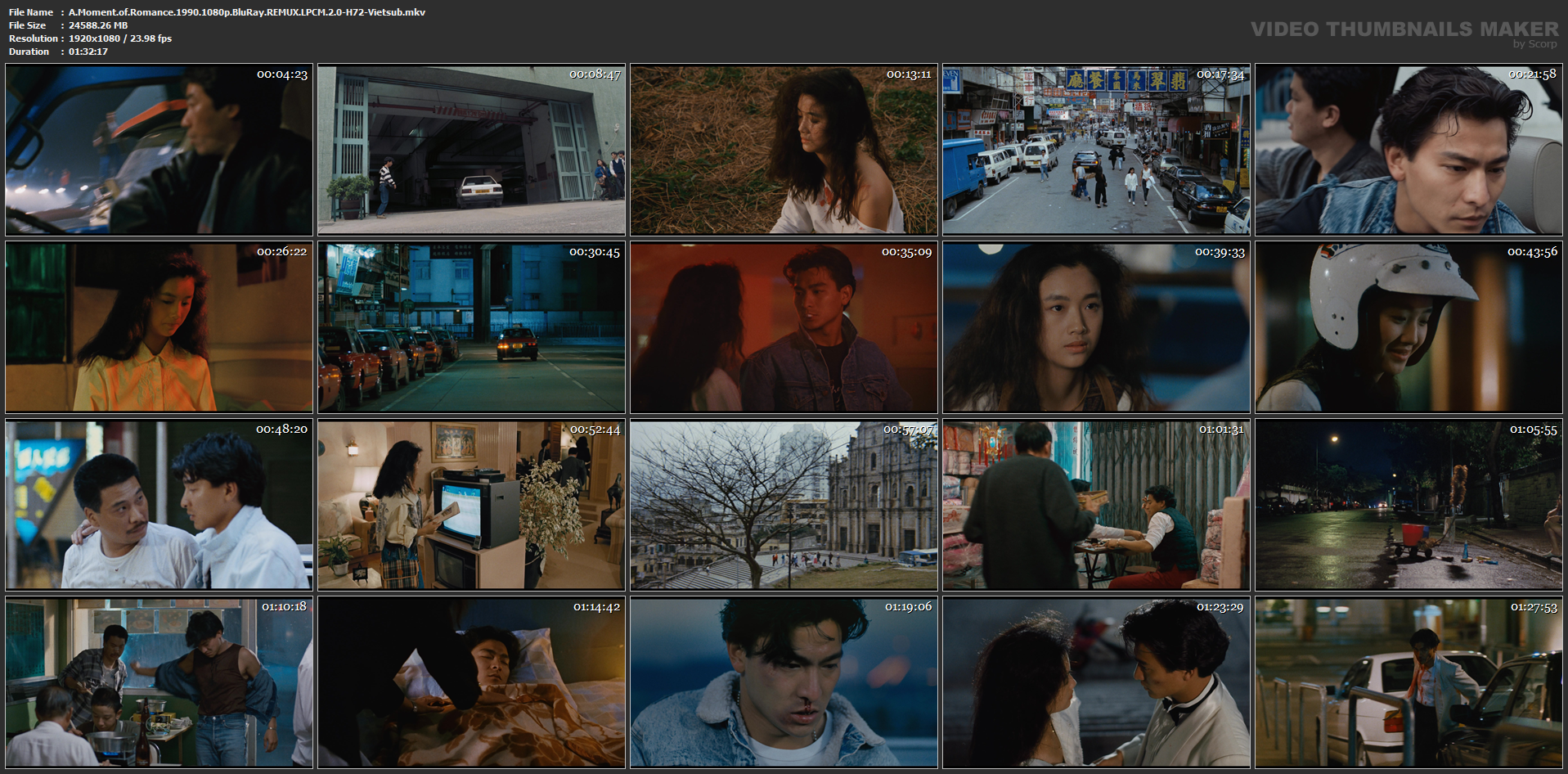Image resolution: width=1568 pixels, height=774 pixels.
Task: Click the file name ending in Vietsub.mkv
Action: tap(247, 12)
